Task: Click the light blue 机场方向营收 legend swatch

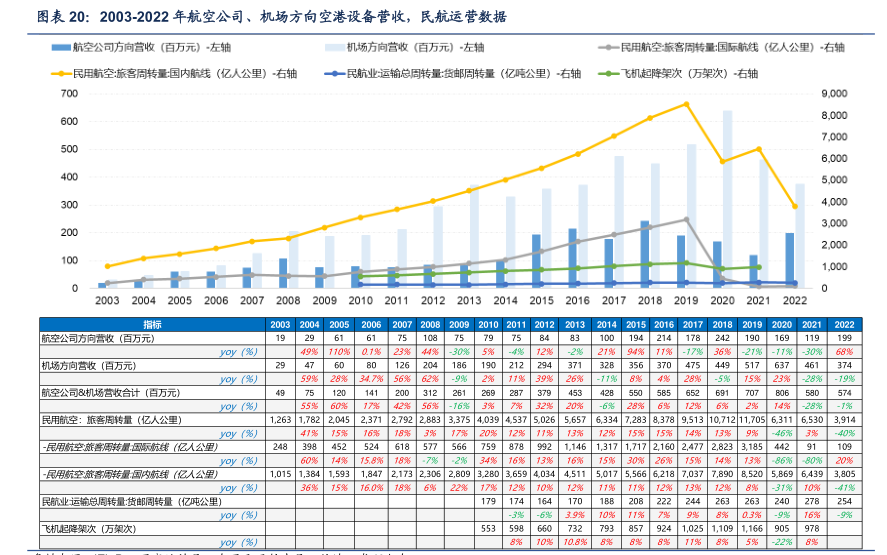Action: click(333, 47)
